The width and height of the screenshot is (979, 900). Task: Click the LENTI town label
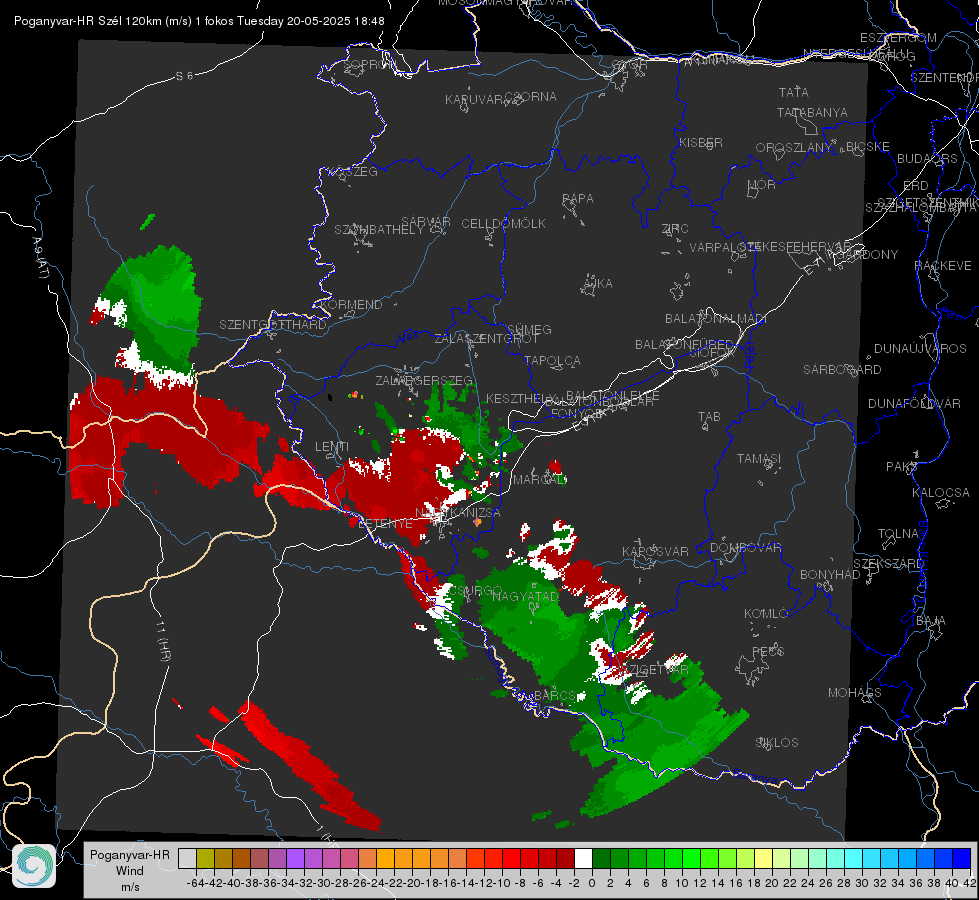tap(332, 447)
